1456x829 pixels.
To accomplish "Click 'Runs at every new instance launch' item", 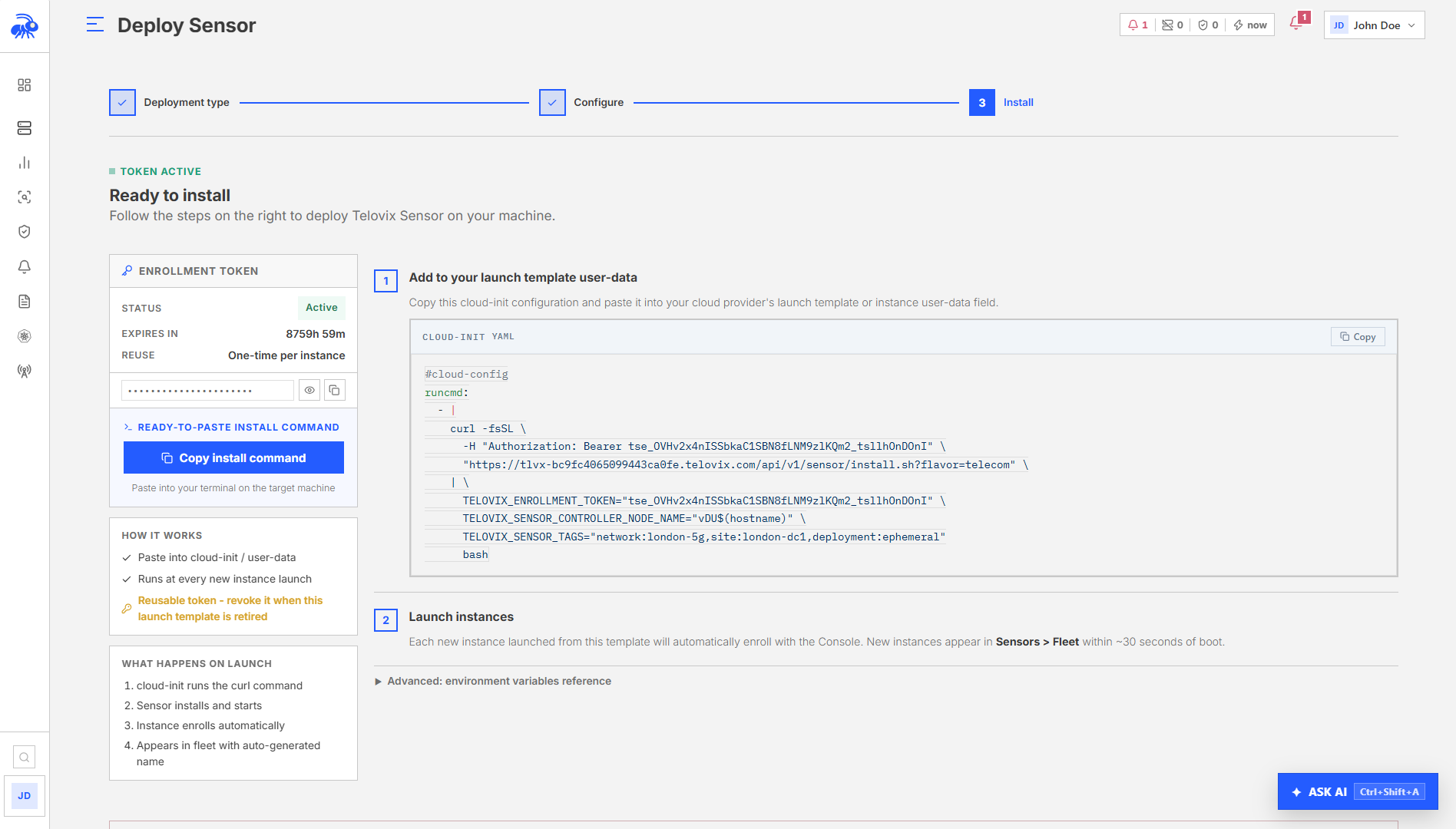I will (225, 580).
